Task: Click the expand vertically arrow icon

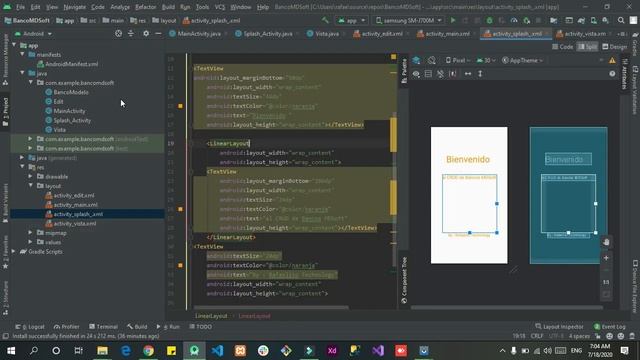Action: (x=480, y=74)
